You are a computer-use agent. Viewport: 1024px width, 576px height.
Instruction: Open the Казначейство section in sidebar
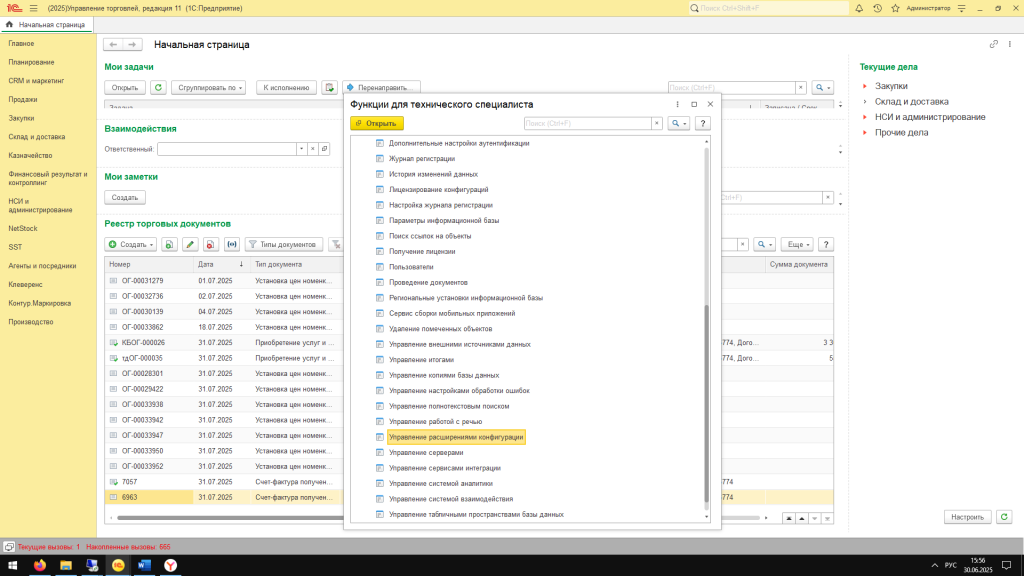(x=30, y=155)
